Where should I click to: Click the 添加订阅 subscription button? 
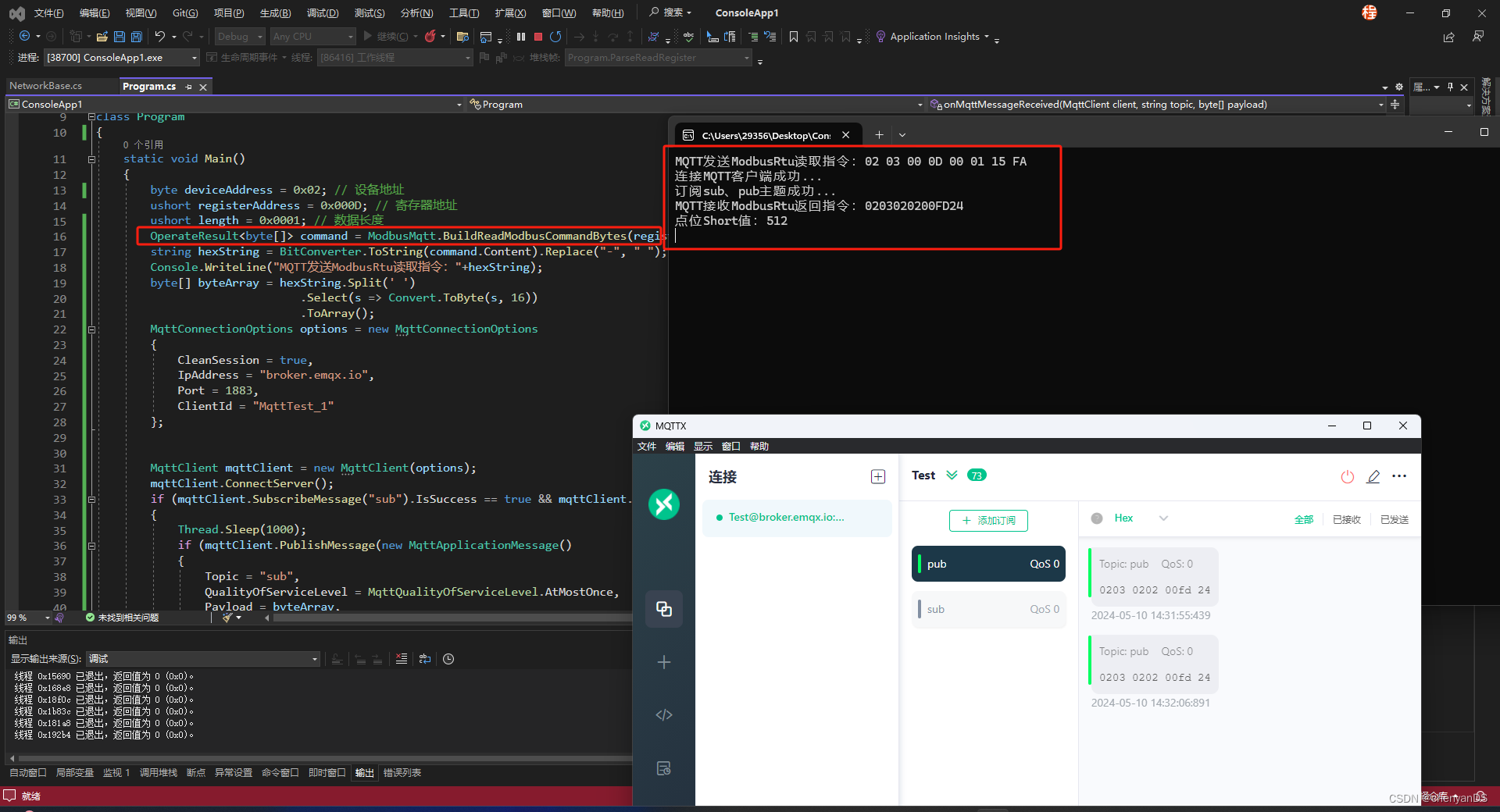point(987,520)
